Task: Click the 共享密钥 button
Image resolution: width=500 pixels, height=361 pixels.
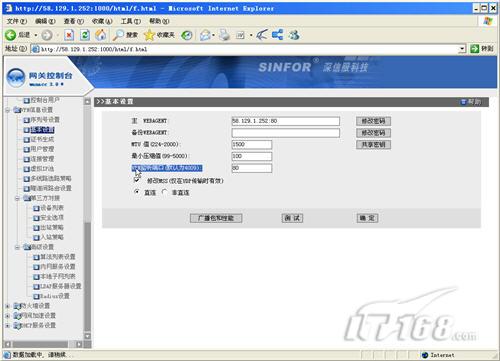Action: 373,144
